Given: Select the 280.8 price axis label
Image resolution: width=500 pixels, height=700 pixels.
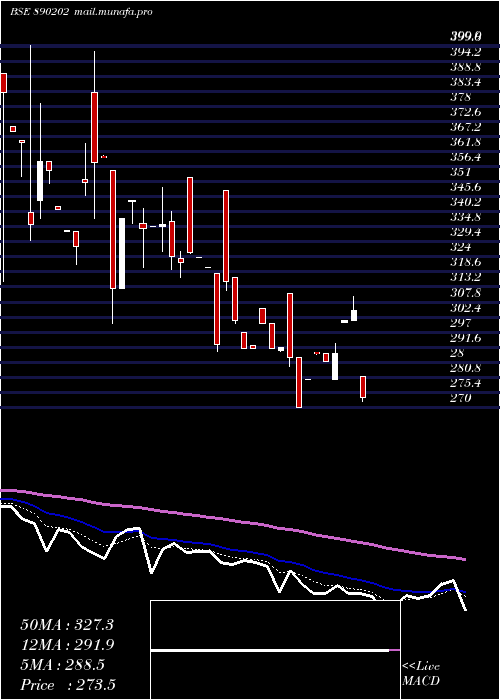Looking at the screenshot, I should (465, 368).
